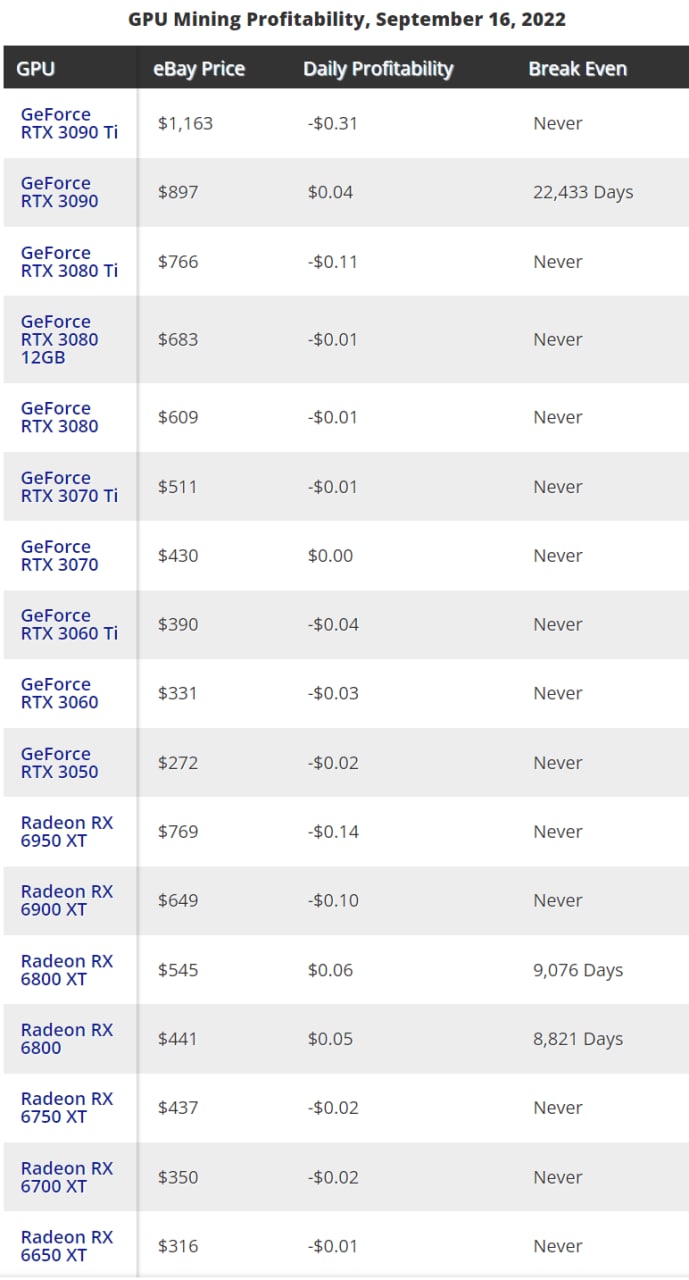Follow the GeForce RTX 3070 link
Viewport: 689px width, 1280px height.
point(60,555)
